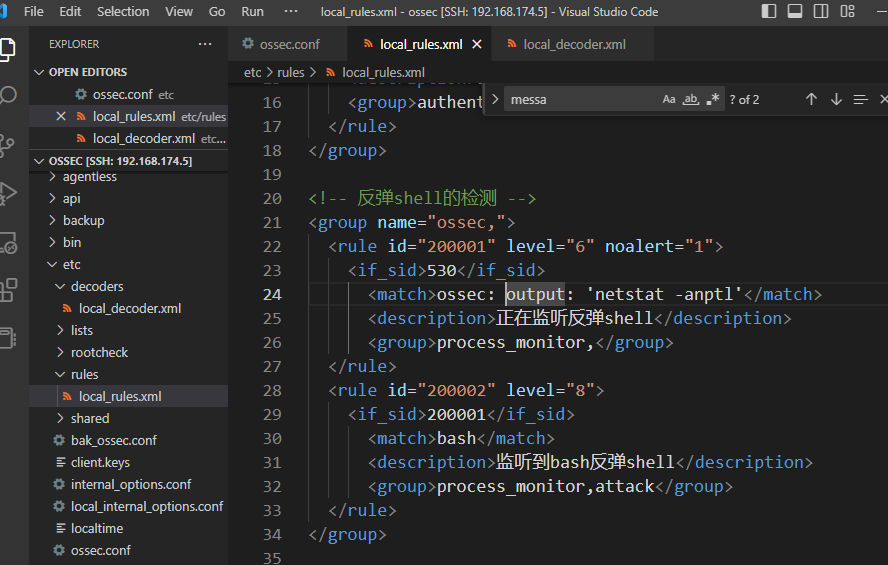The height and width of the screenshot is (565, 888).
Task: Click 'rules' breadcrumb segment
Action: click(291, 72)
